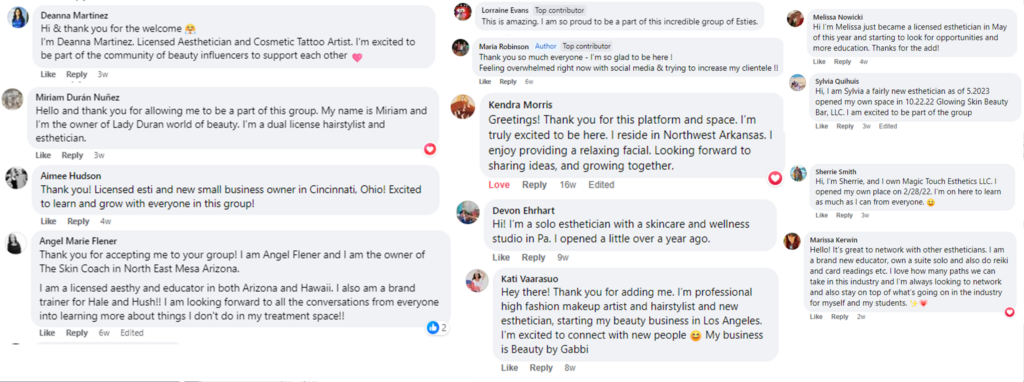Image resolution: width=1024 pixels, height=382 pixels.
Task: Open the like reactions count on Angel's comment
Action: pyautogui.click(x=437, y=327)
